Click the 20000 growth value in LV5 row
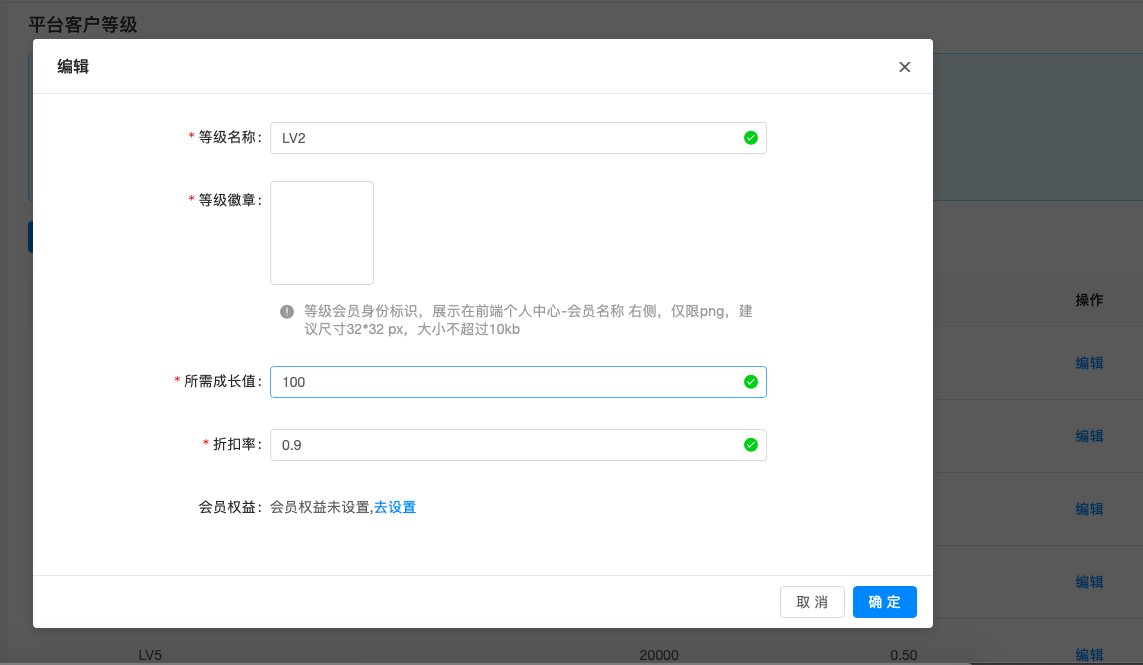This screenshot has height=665, width=1143. (659, 655)
